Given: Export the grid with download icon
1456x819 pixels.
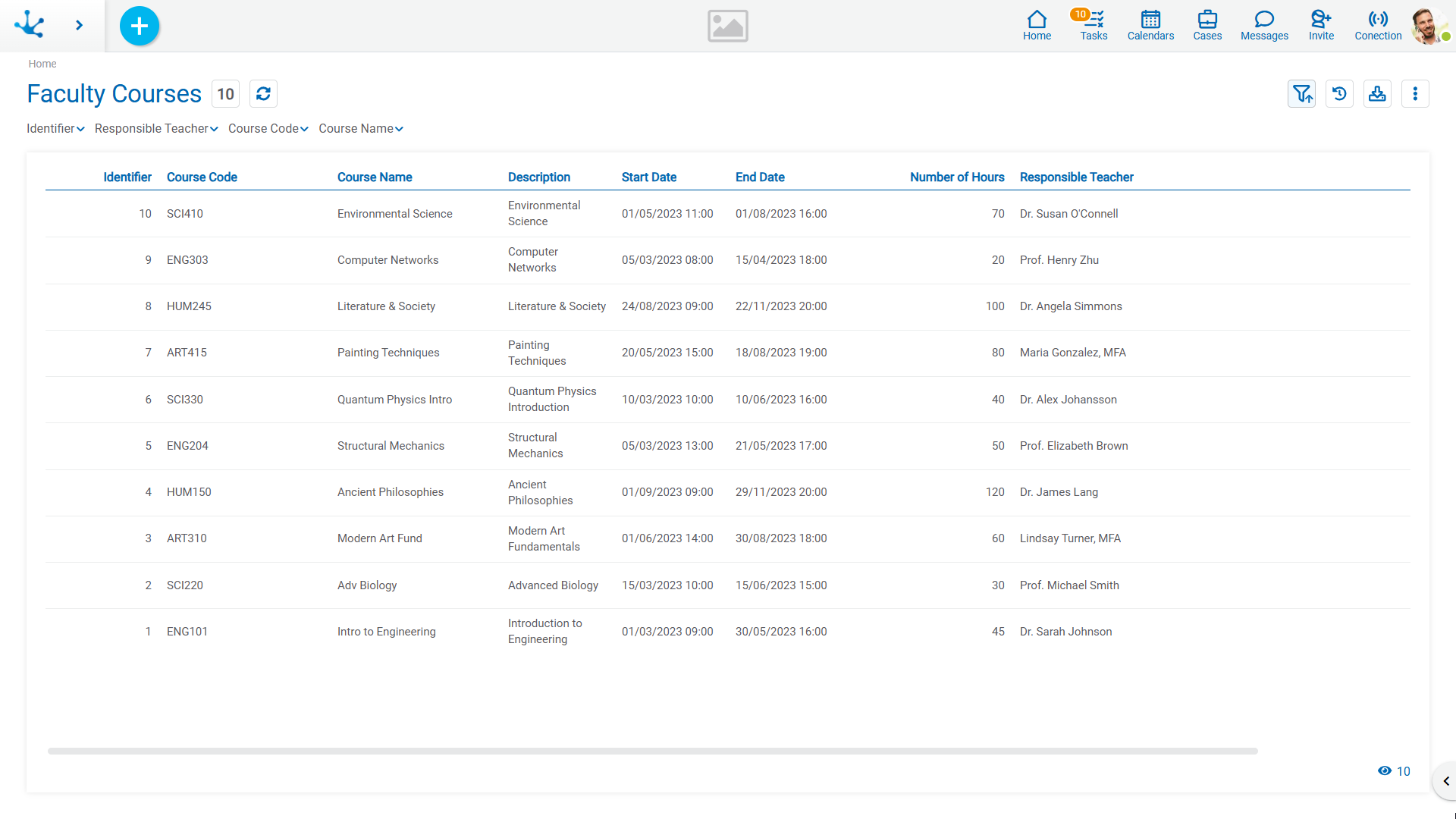Looking at the screenshot, I should point(1377,94).
